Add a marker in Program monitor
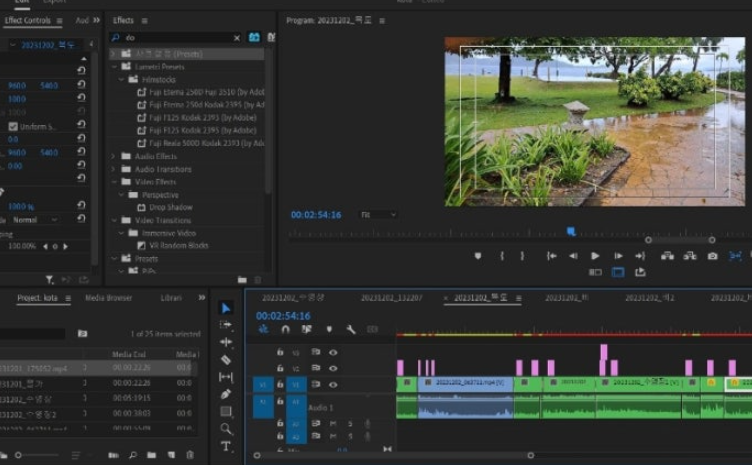The height and width of the screenshot is (465, 752). tap(478, 256)
